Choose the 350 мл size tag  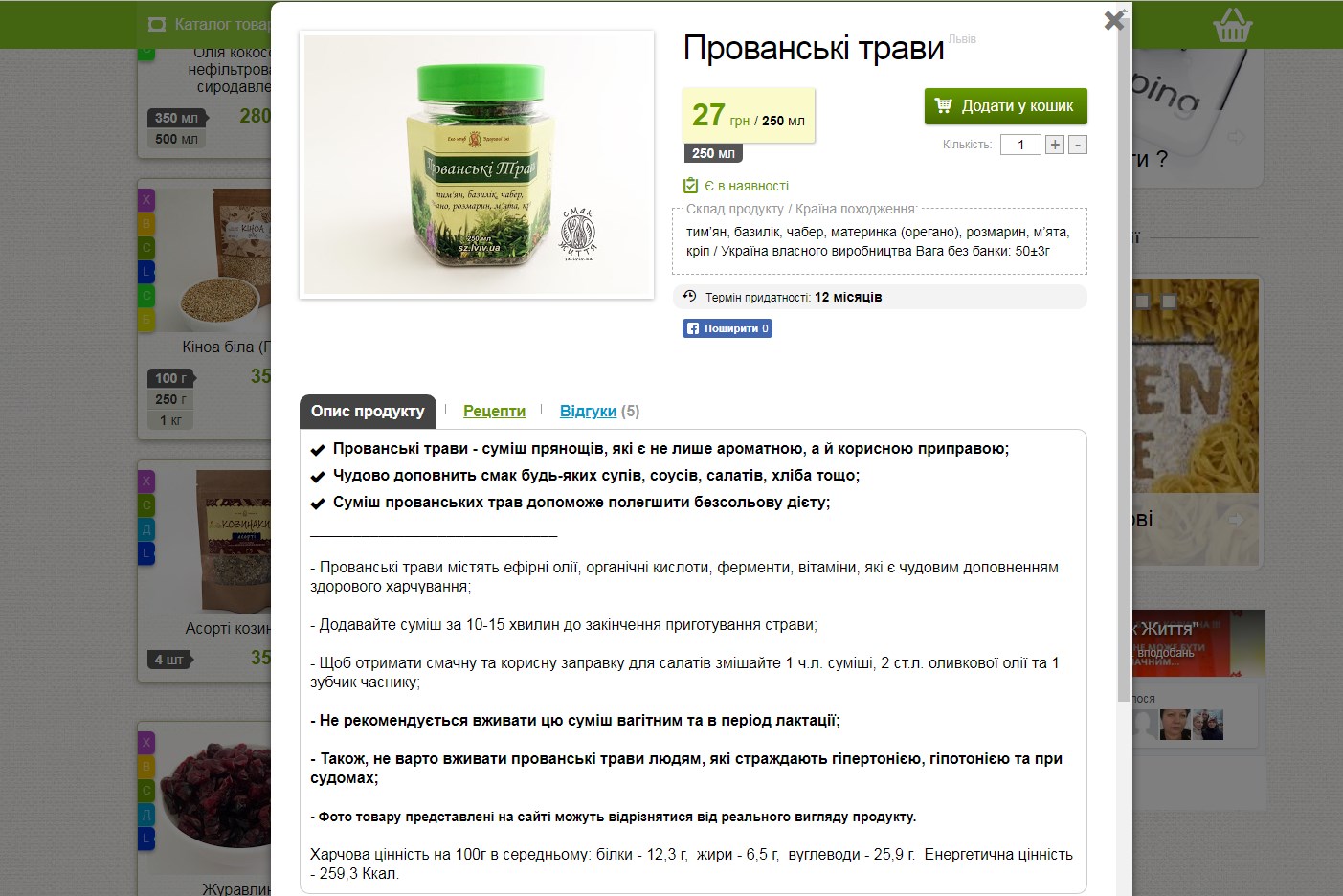[176, 118]
